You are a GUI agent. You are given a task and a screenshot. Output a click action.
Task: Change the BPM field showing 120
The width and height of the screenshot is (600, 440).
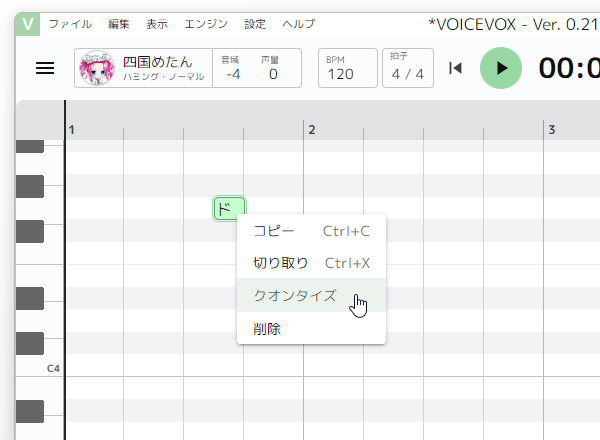click(x=348, y=68)
